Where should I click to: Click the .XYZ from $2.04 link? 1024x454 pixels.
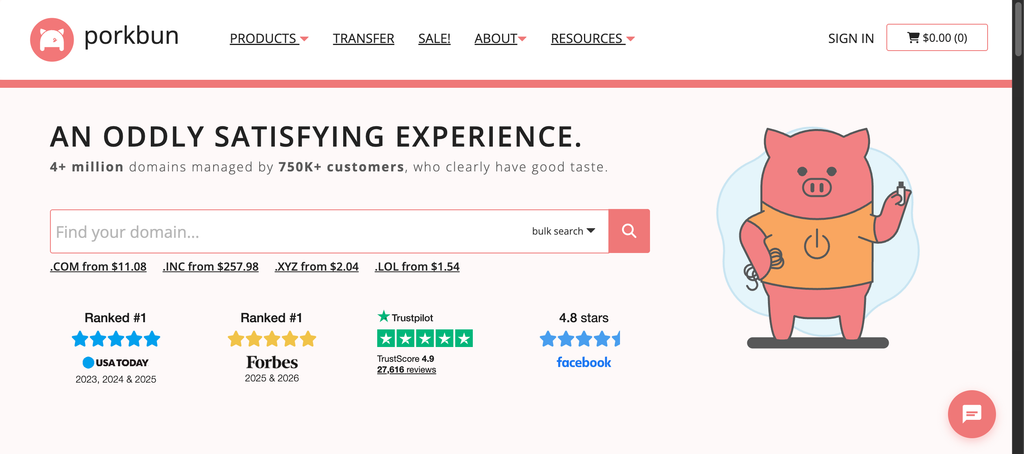coord(317,267)
